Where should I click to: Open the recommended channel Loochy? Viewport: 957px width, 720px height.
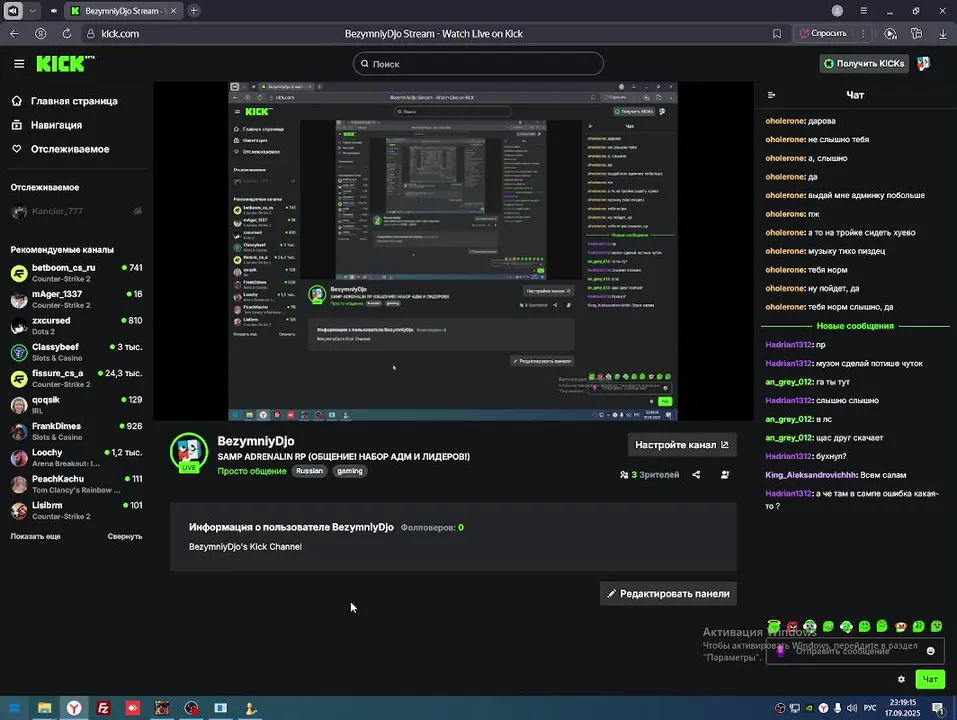pos(76,458)
